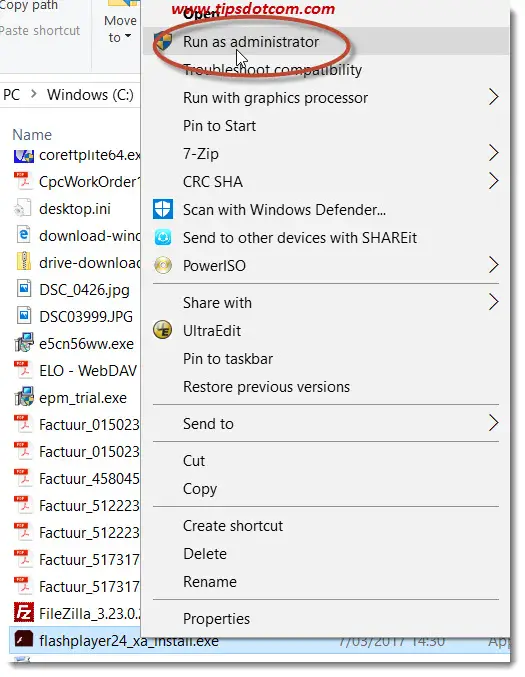The width and height of the screenshot is (525, 677).
Task: Click the Name column header
Action: (x=32, y=135)
